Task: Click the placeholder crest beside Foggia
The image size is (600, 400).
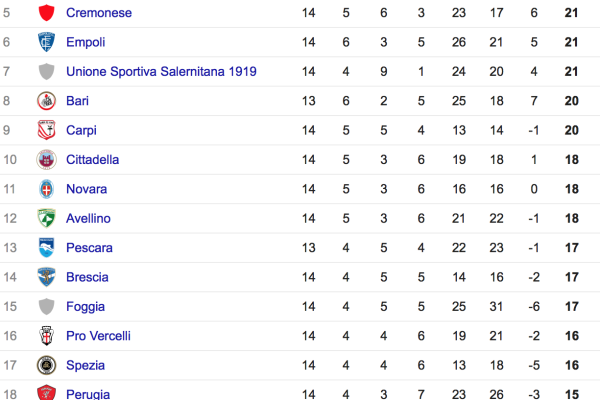Action: click(45, 307)
